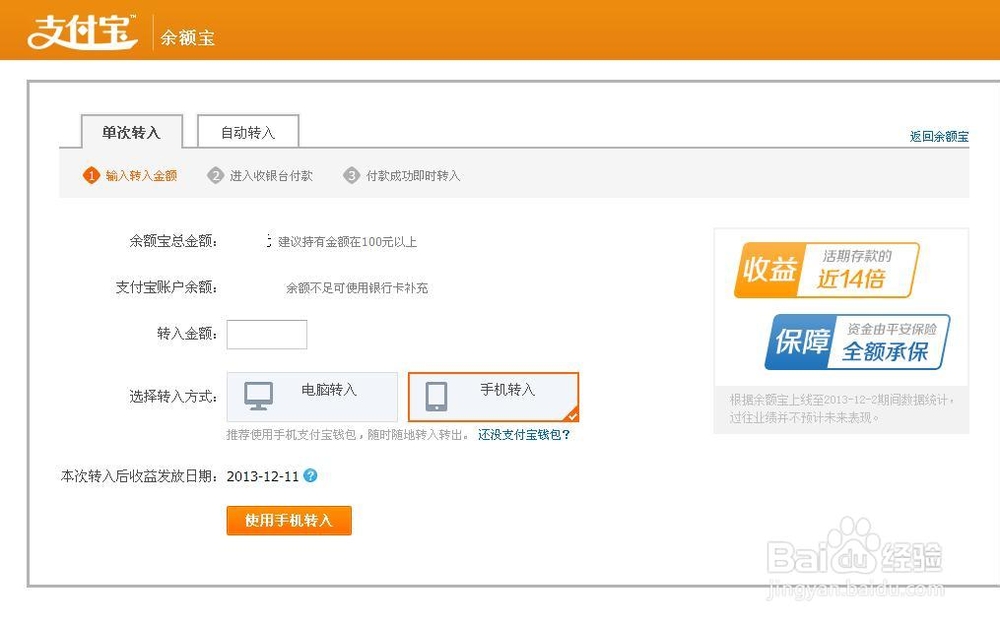
Task: Focus the 转入金额 input field
Action: (267, 334)
